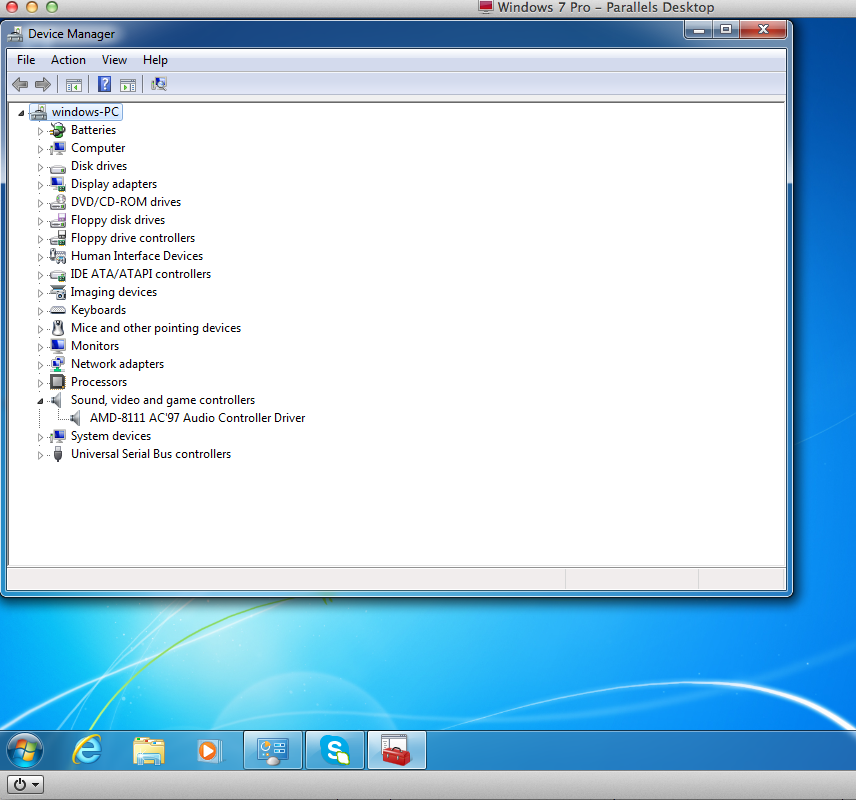Select the Display adapters category icon
856x800 pixels.
coord(57,184)
